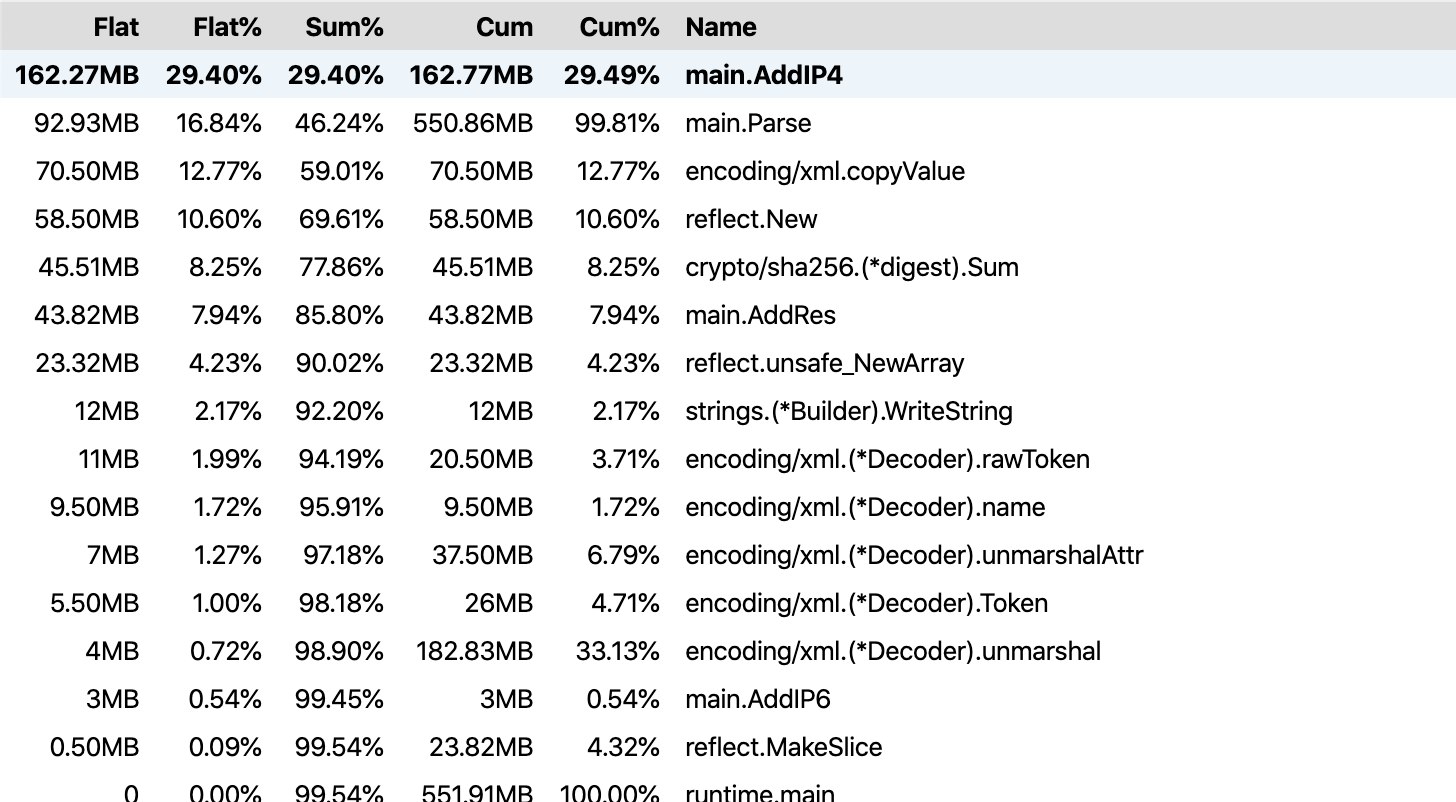Image resolution: width=1456 pixels, height=802 pixels.
Task: Select strings.(*Builder).WriteString row
Action: pyautogui.click(x=728, y=411)
